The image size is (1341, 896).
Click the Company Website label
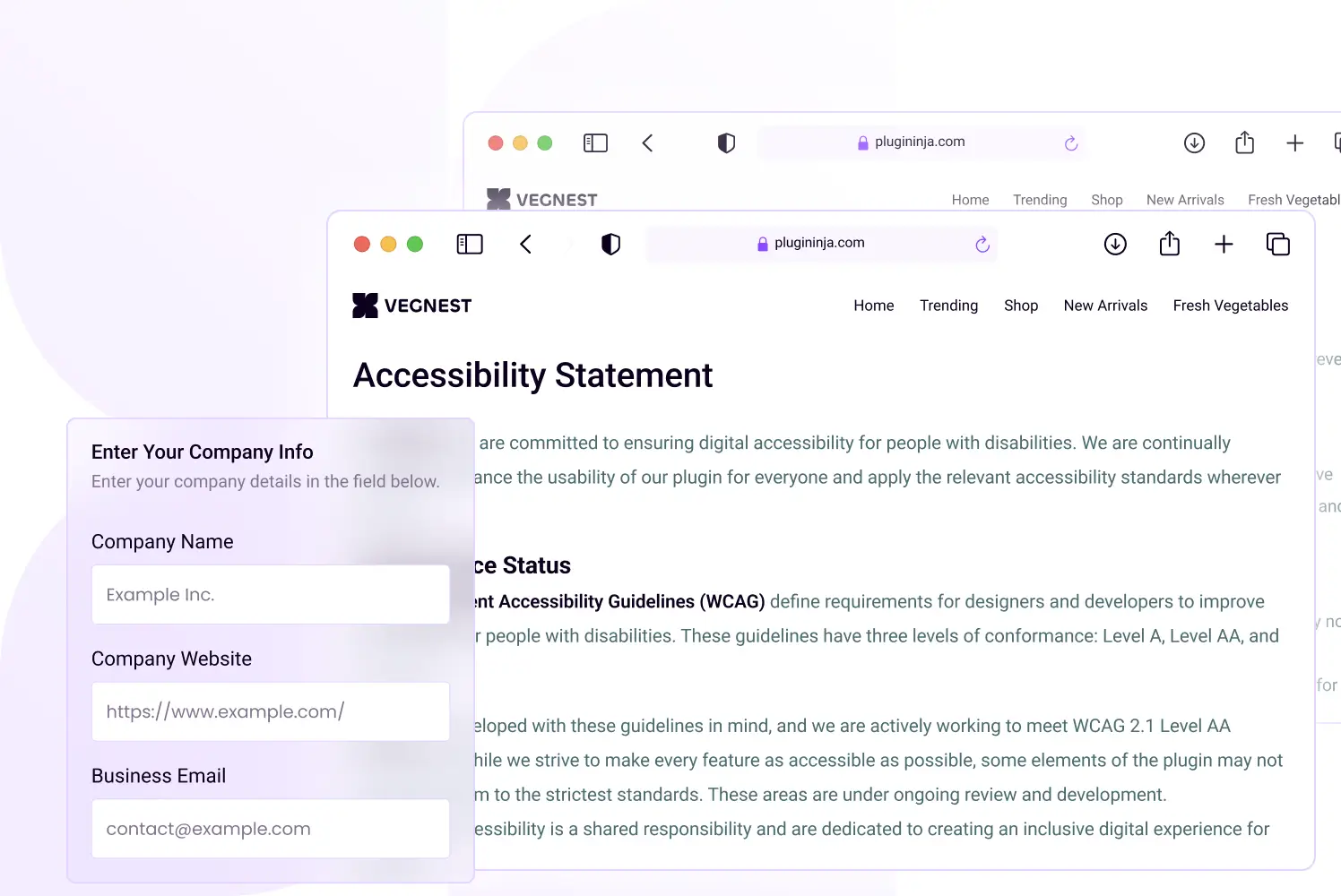[x=171, y=659]
